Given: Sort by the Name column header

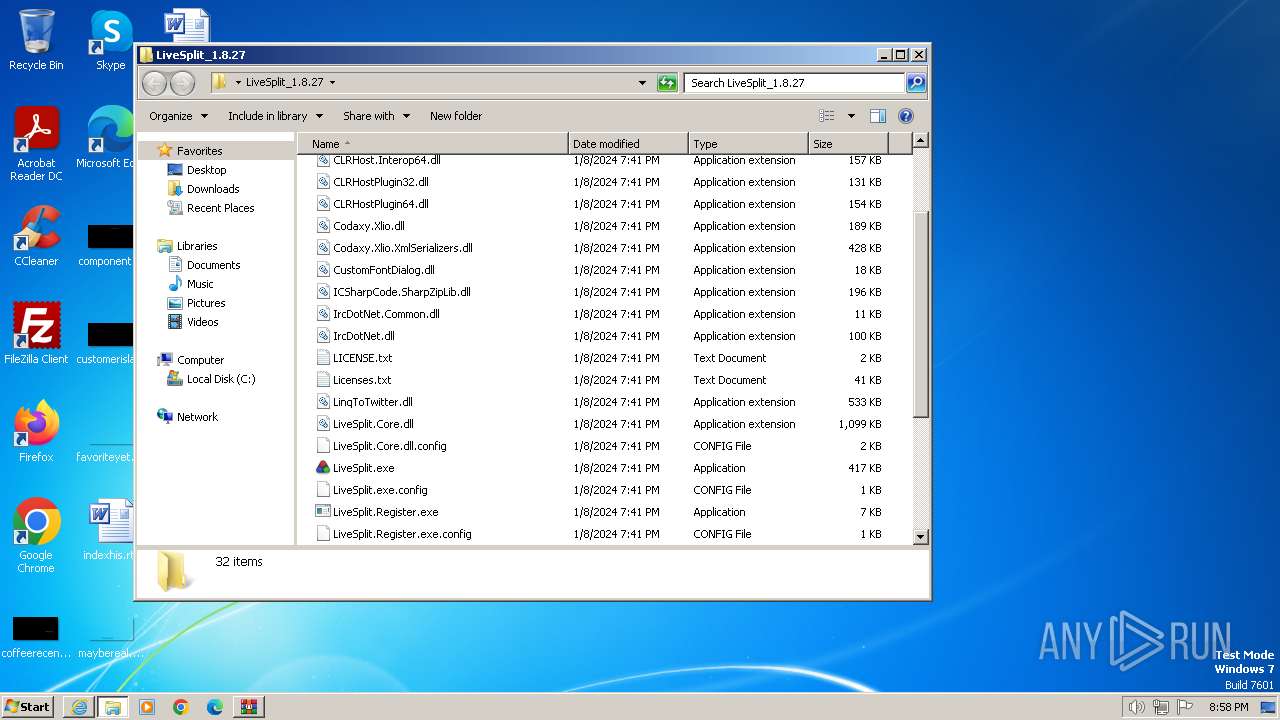Looking at the screenshot, I should tap(433, 144).
